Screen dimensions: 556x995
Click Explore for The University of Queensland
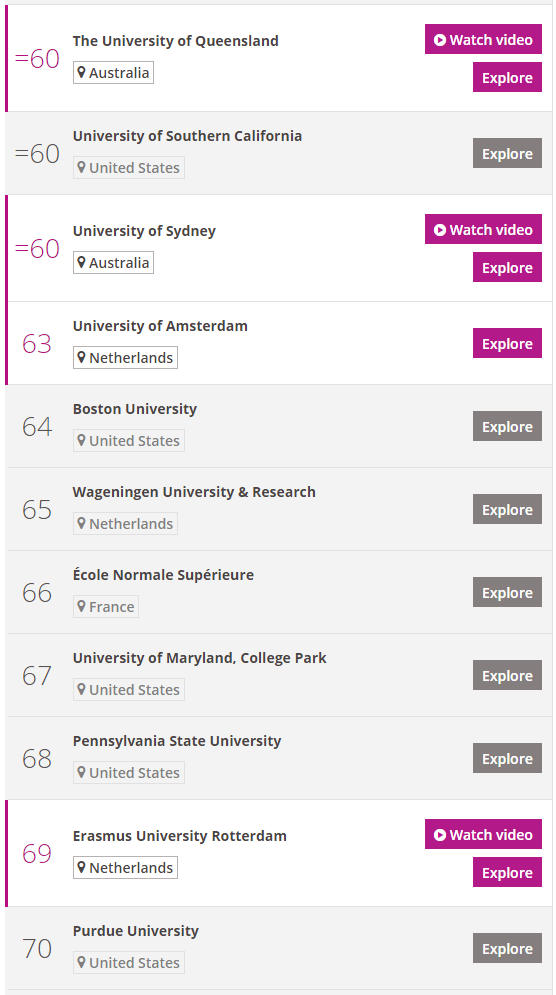507,77
